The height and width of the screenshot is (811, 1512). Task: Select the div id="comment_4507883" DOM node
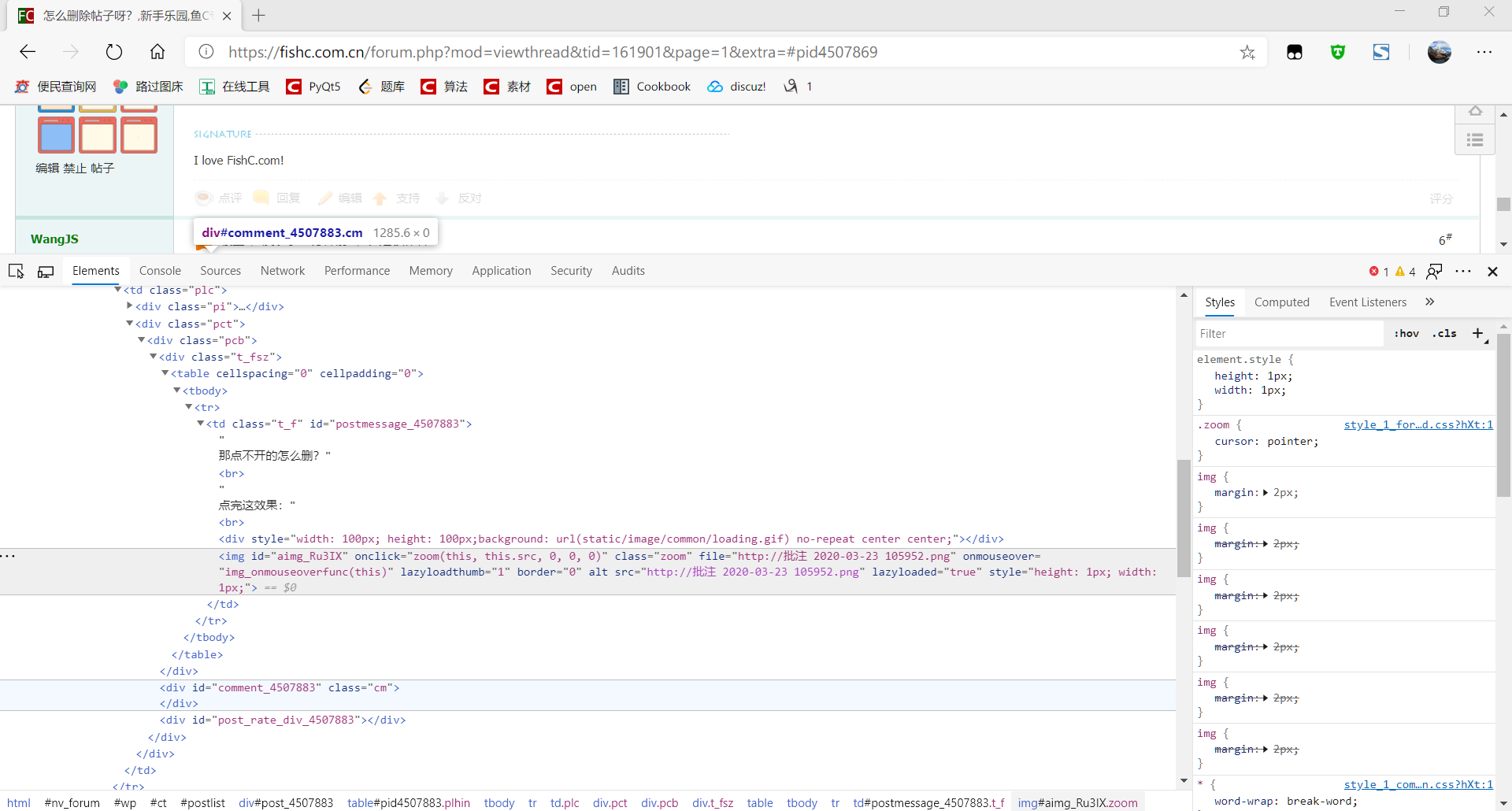pyautogui.click(x=280, y=688)
